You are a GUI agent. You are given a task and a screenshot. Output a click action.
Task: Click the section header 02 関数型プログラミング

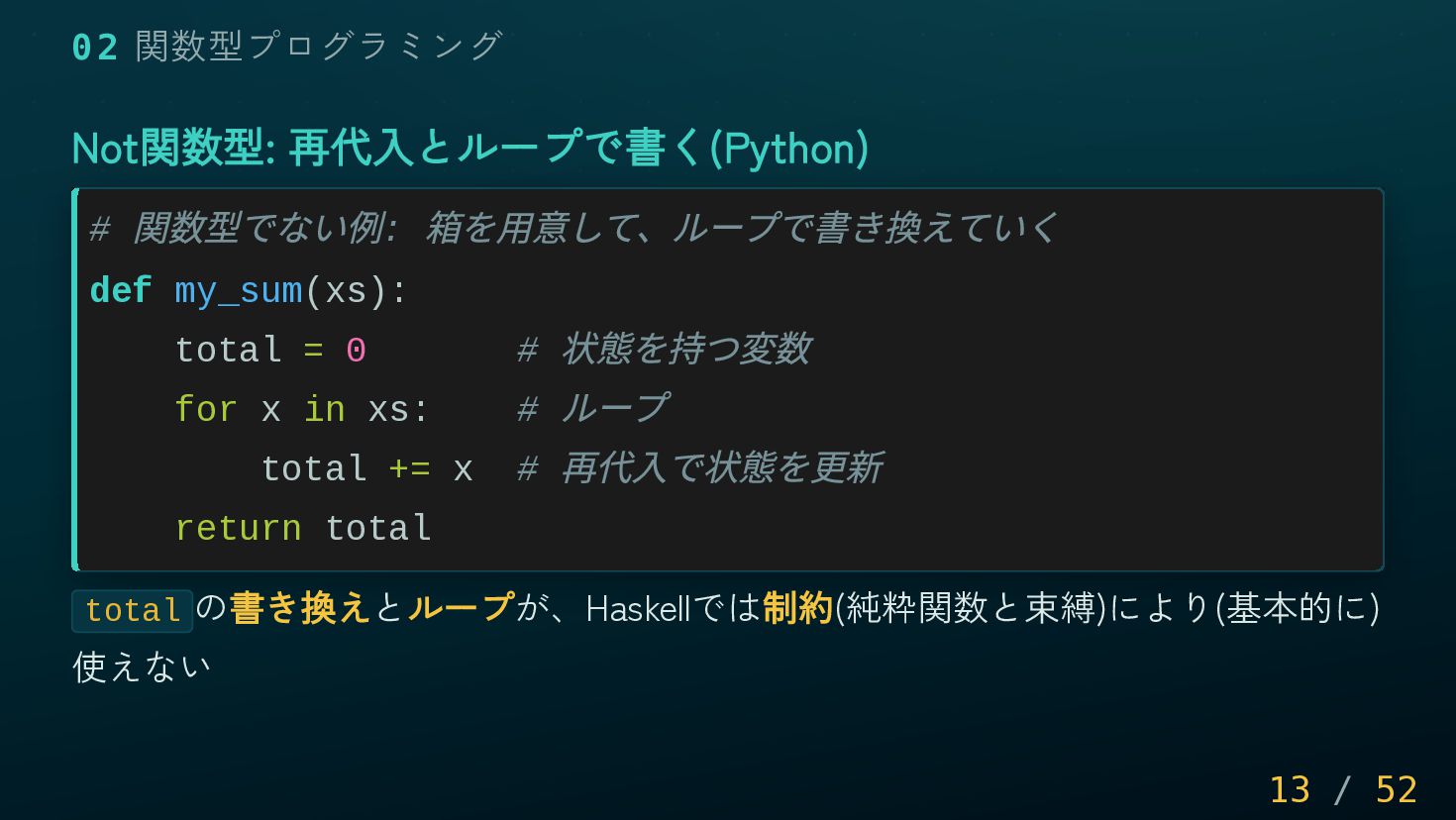click(287, 47)
